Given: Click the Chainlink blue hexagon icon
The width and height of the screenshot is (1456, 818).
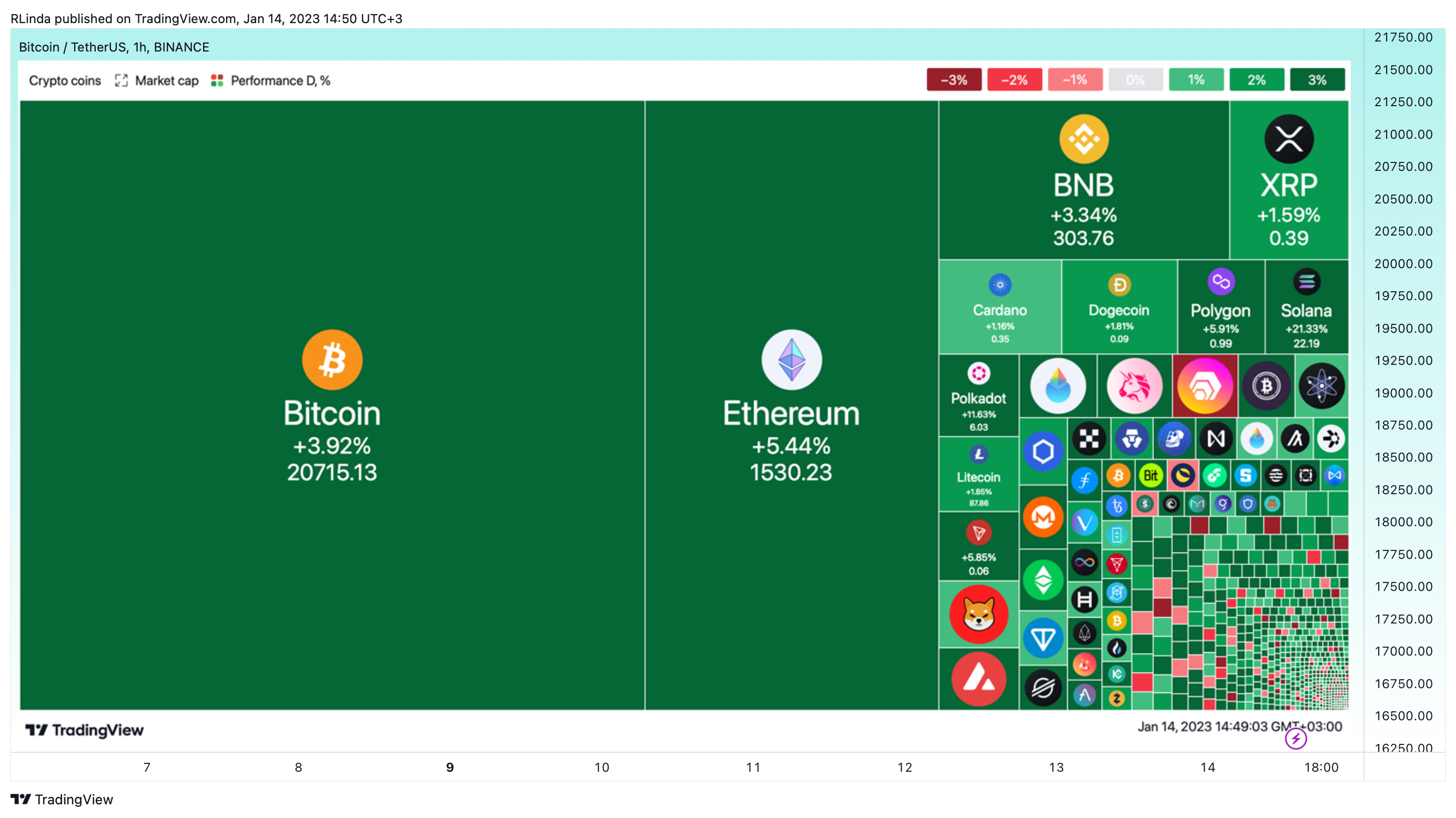Looking at the screenshot, I should (x=1043, y=452).
